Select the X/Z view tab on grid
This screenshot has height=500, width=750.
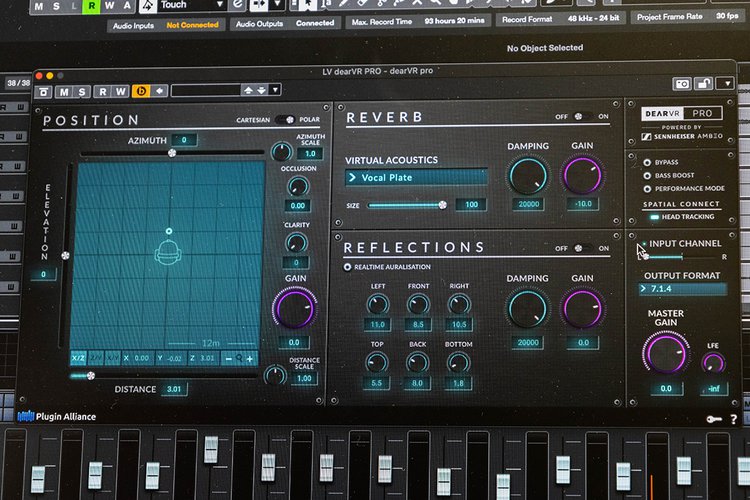pyautogui.click(x=78, y=357)
